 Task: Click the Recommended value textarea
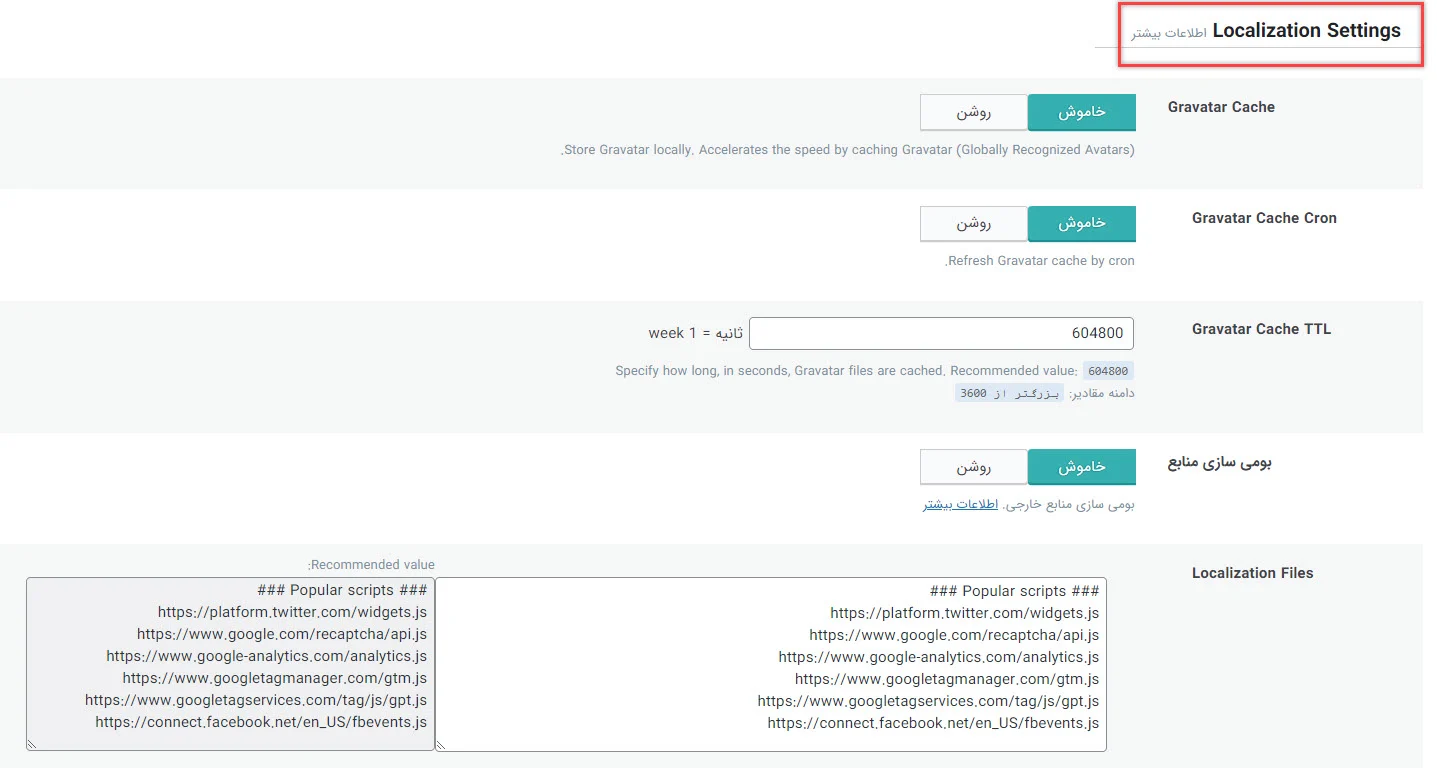point(230,664)
